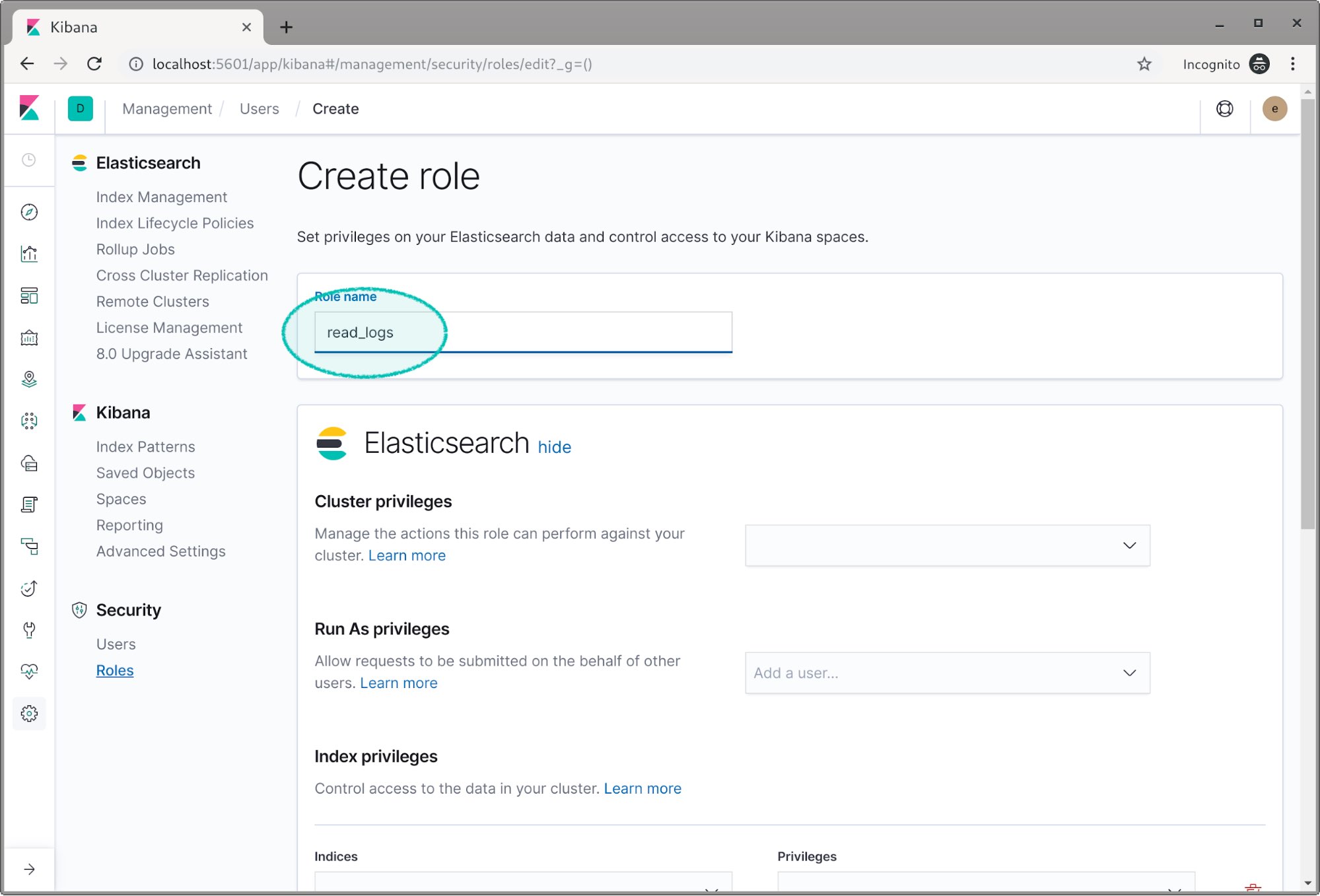Navigate to Index Lifecycle Policies
This screenshot has height=896, width=1320.
coord(175,222)
